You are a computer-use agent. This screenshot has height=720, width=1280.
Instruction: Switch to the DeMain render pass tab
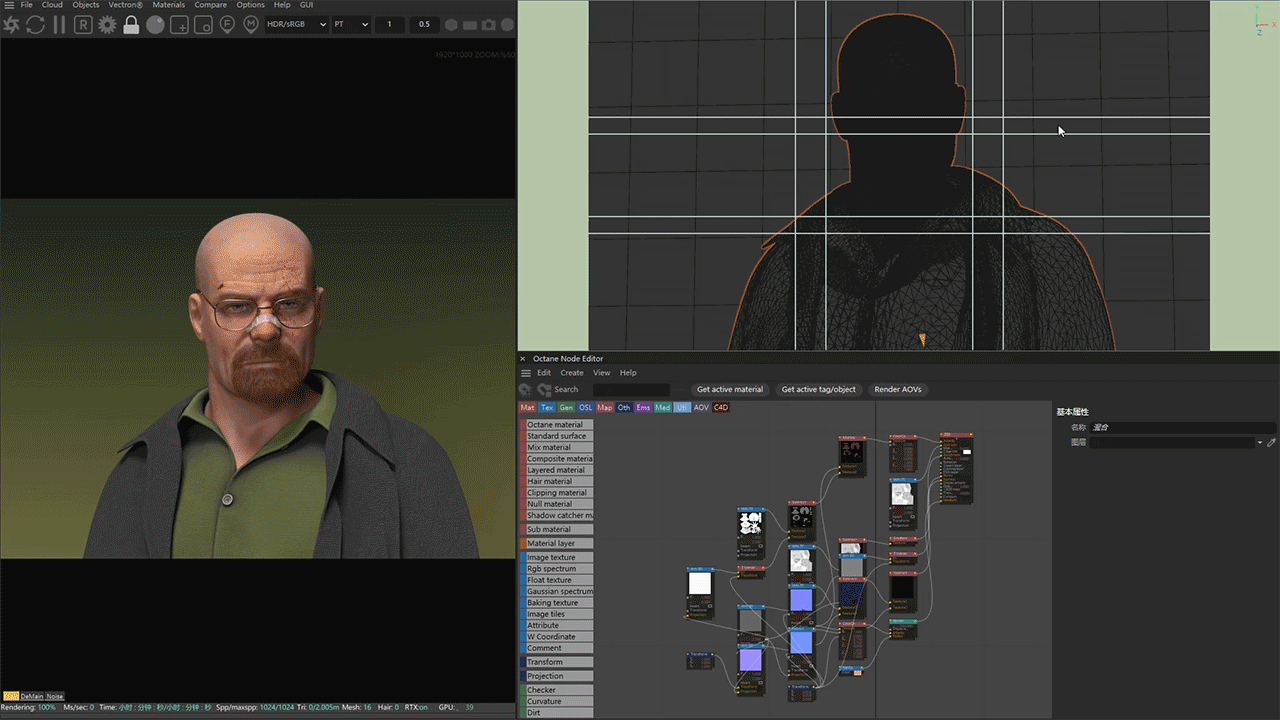pyautogui.click(x=32, y=696)
